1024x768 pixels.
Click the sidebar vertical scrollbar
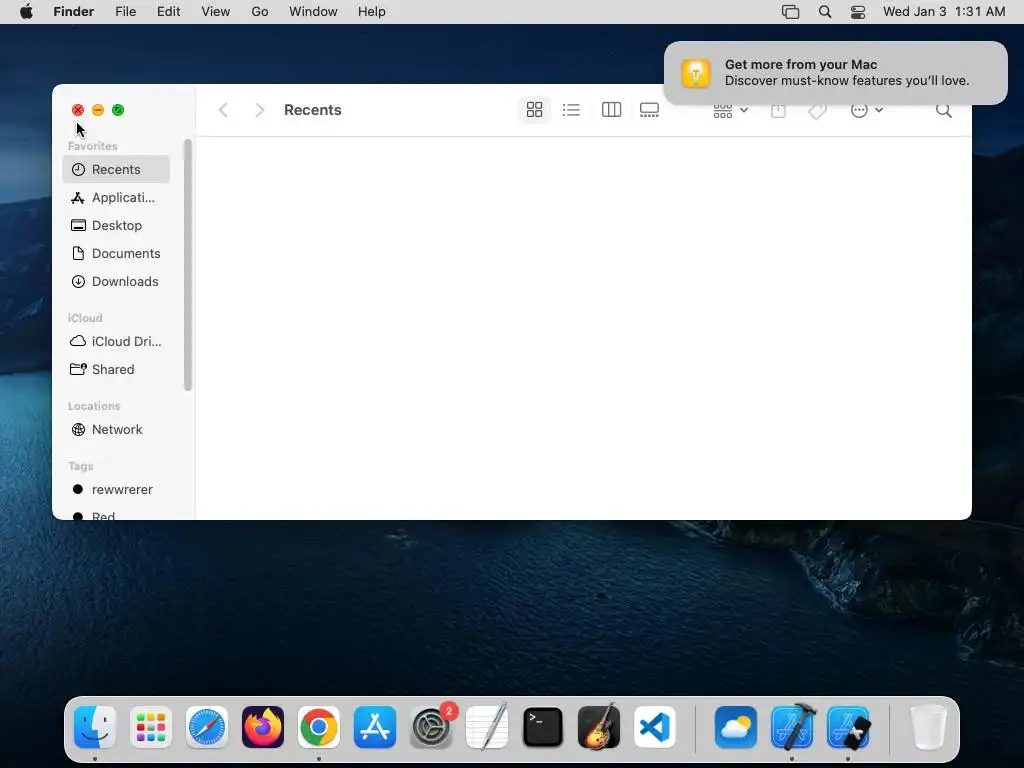tap(188, 265)
